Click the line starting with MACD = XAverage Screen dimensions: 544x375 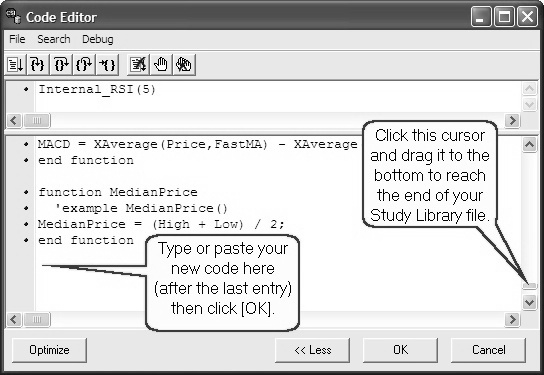[x=197, y=144]
